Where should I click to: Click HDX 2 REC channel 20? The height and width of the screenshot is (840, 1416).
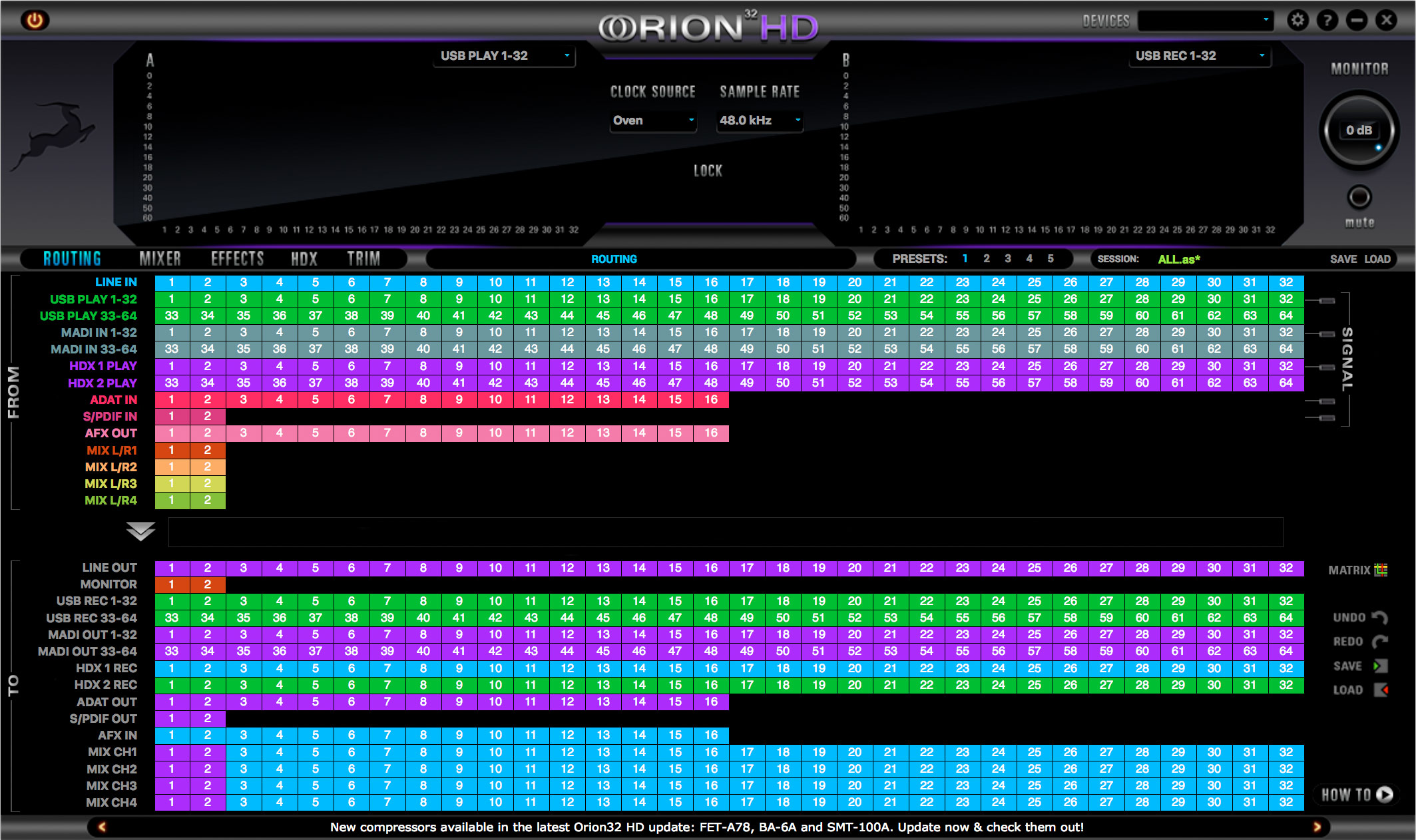click(855, 685)
